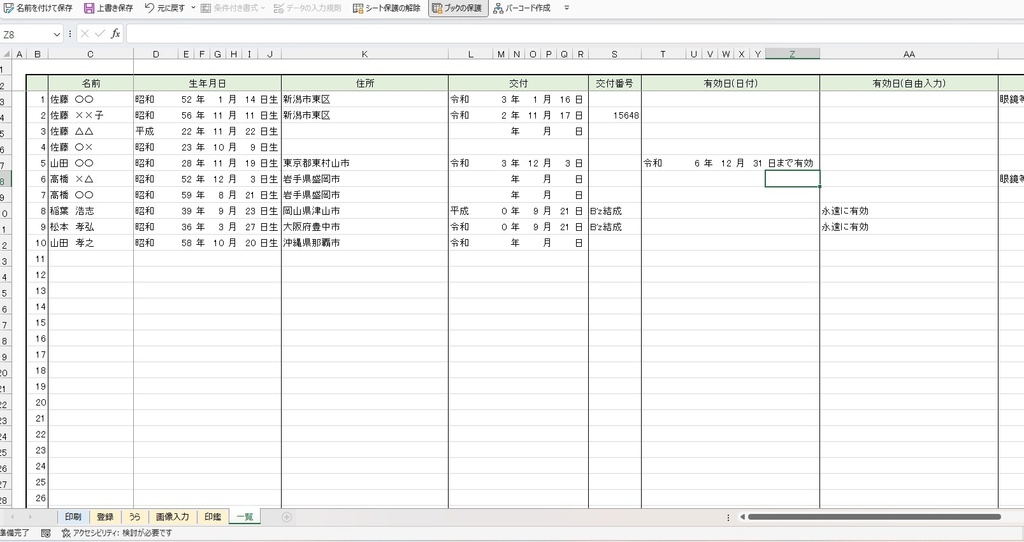Toggle ブックの保護 (Protect Workbook) button
This screenshot has width=1024, height=542.
[x=458, y=8]
